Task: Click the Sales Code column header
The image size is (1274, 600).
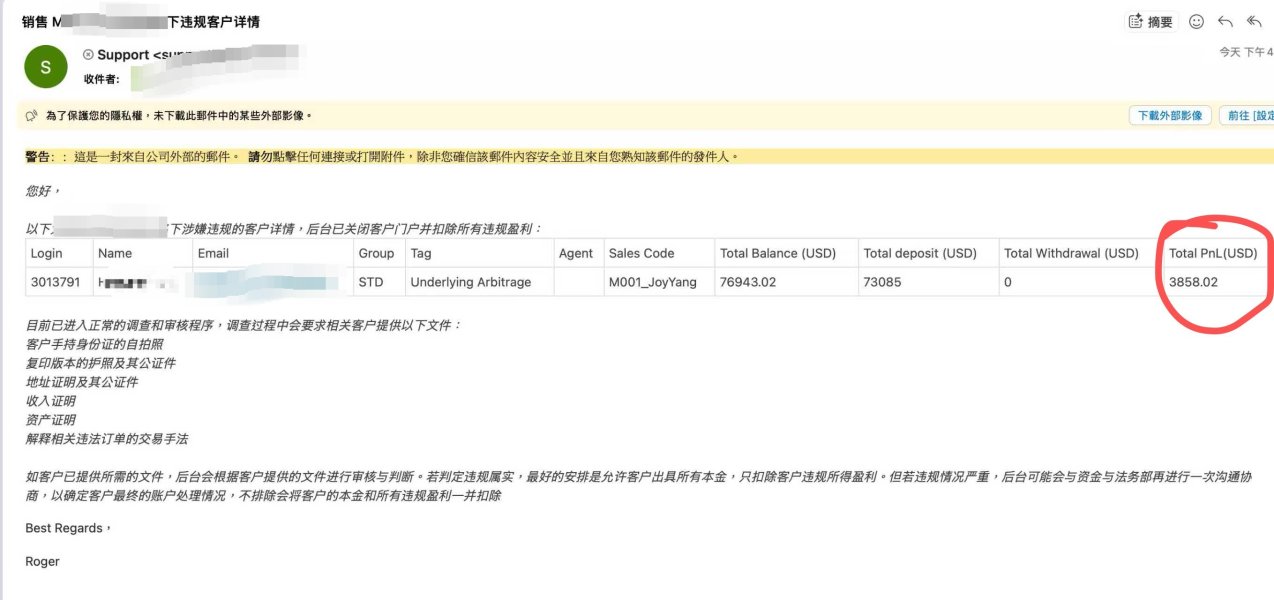Action: (x=642, y=253)
